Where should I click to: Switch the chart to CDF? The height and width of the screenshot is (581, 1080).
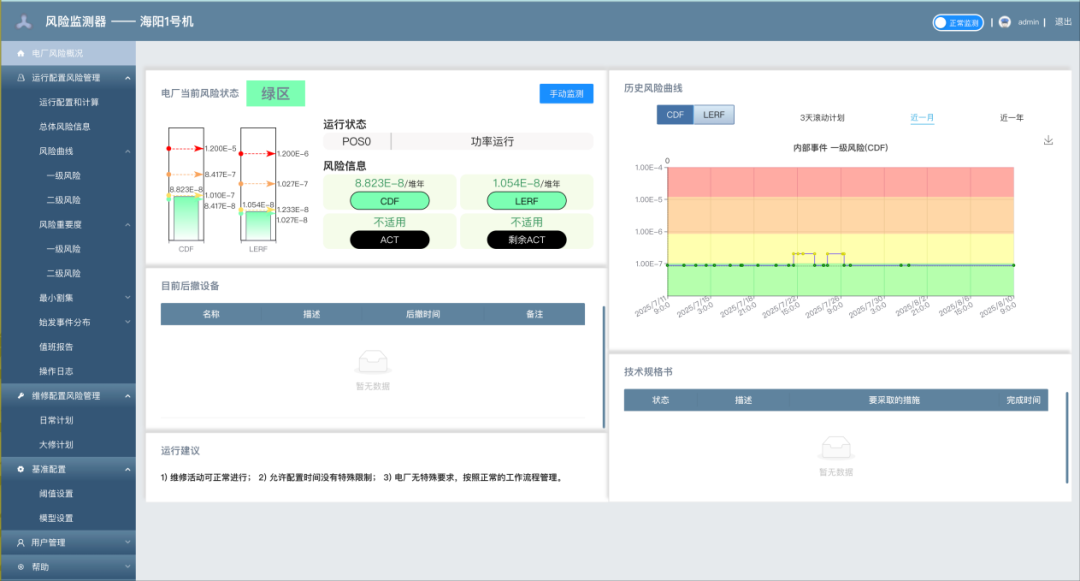675,115
